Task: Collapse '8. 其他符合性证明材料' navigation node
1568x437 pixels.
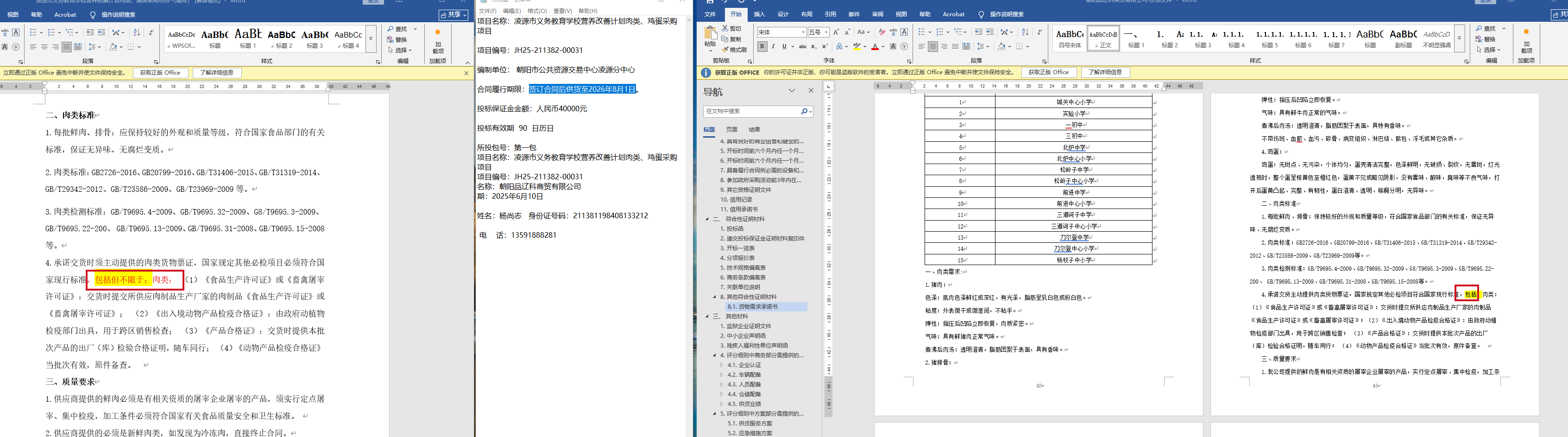Action: (715, 297)
